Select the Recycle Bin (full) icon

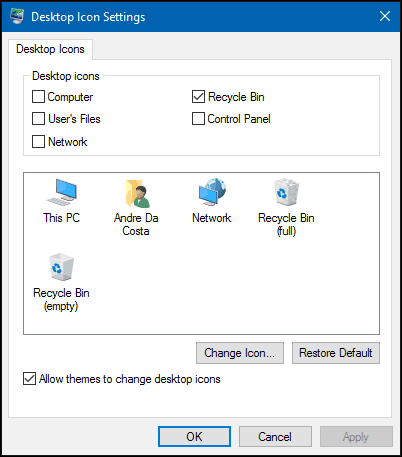click(x=286, y=192)
